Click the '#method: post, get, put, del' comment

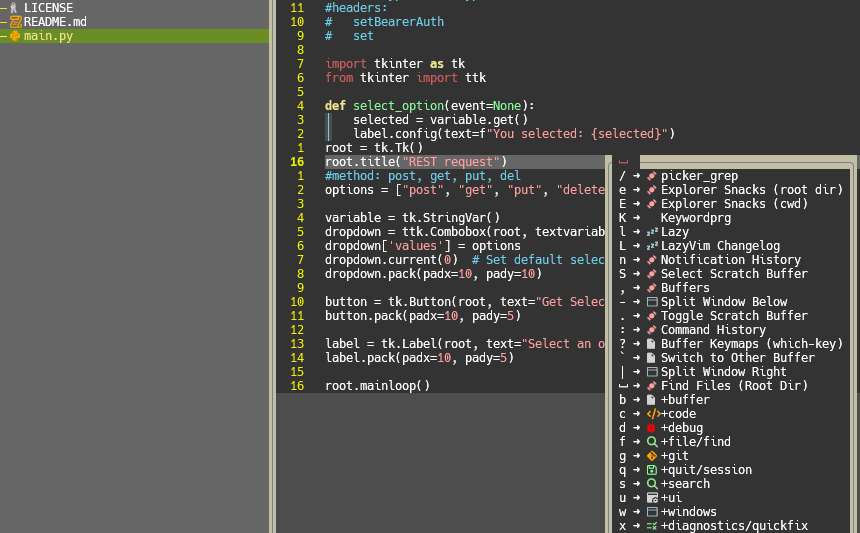pyautogui.click(x=423, y=176)
